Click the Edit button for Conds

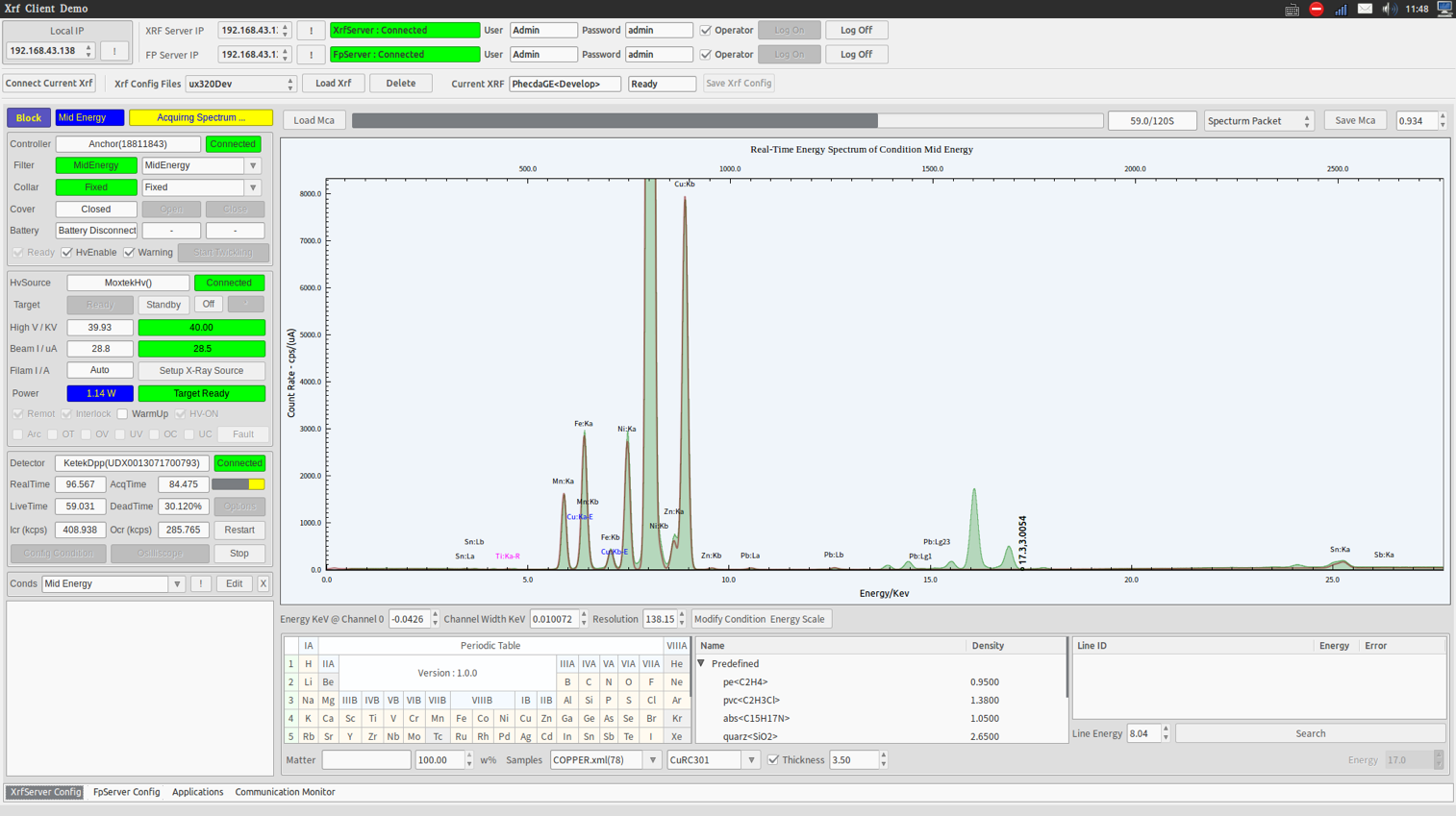click(x=234, y=583)
